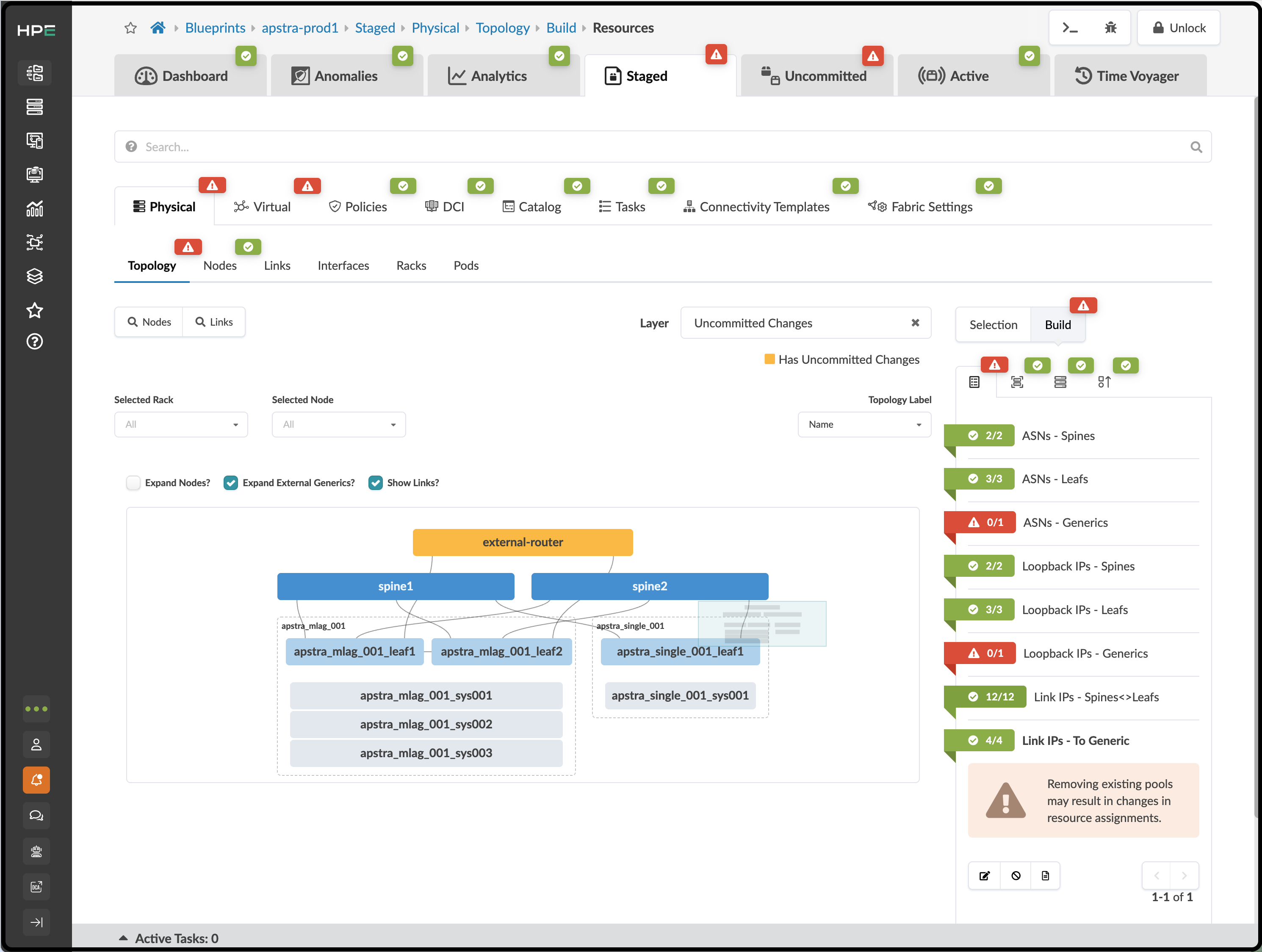Image resolution: width=1262 pixels, height=952 pixels.
Task: Click the favorite star icon in breadcrumb
Action: [x=131, y=28]
